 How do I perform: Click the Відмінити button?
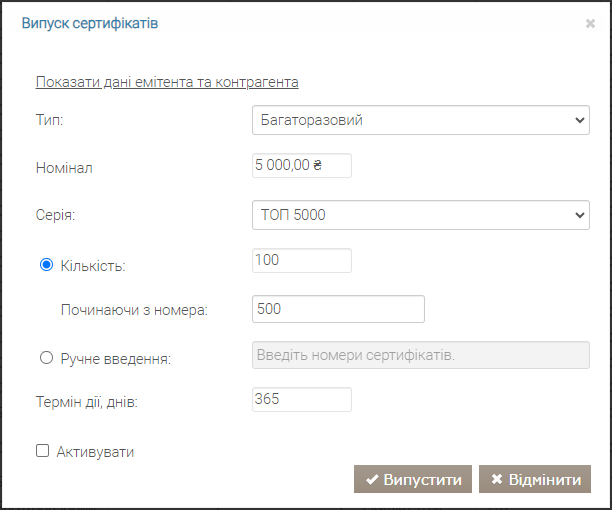(x=535, y=479)
